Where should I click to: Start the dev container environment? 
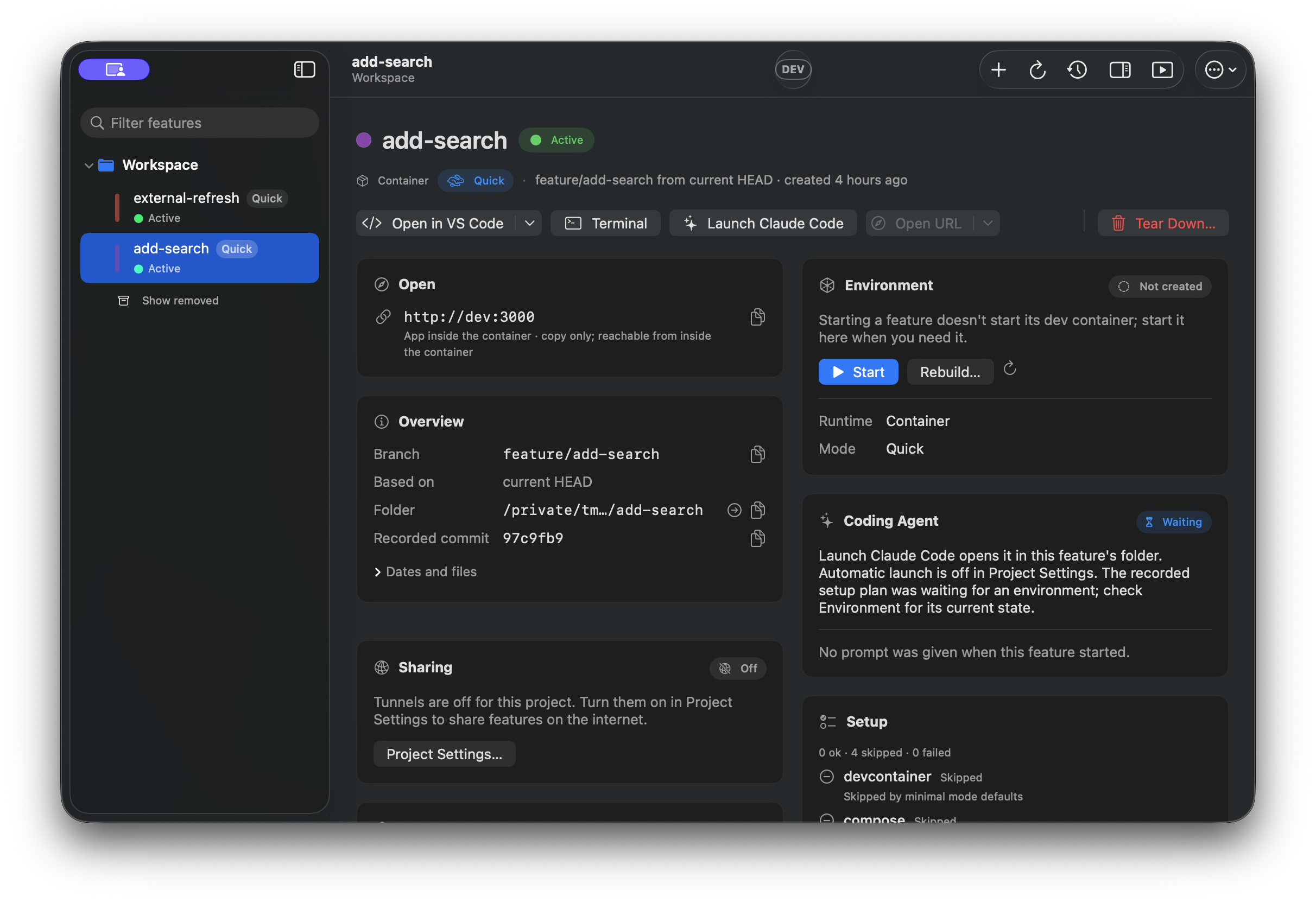click(858, 372)
